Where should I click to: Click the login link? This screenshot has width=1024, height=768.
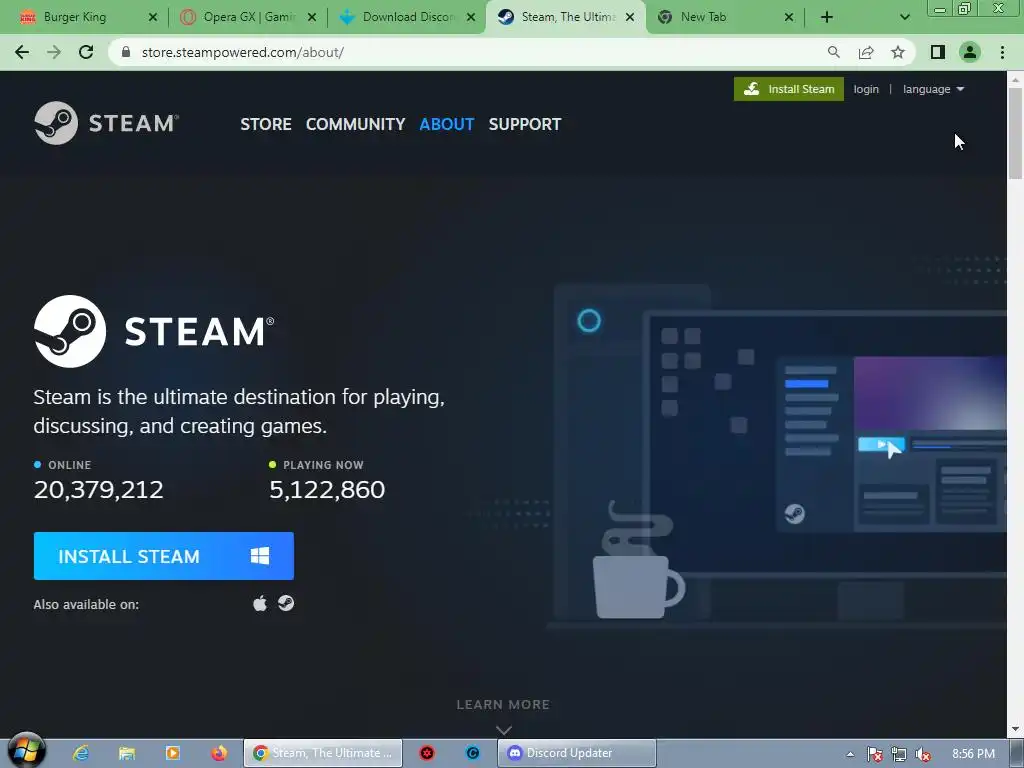[866, 89]
